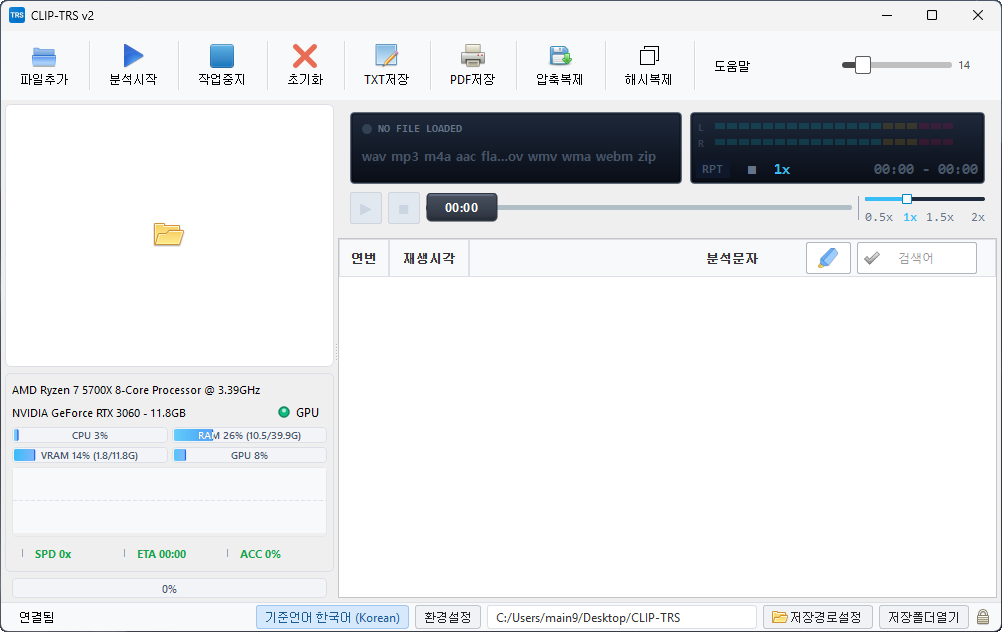Click the ACC 0% status readout
1002x632 pixels.
pos(260,554)
